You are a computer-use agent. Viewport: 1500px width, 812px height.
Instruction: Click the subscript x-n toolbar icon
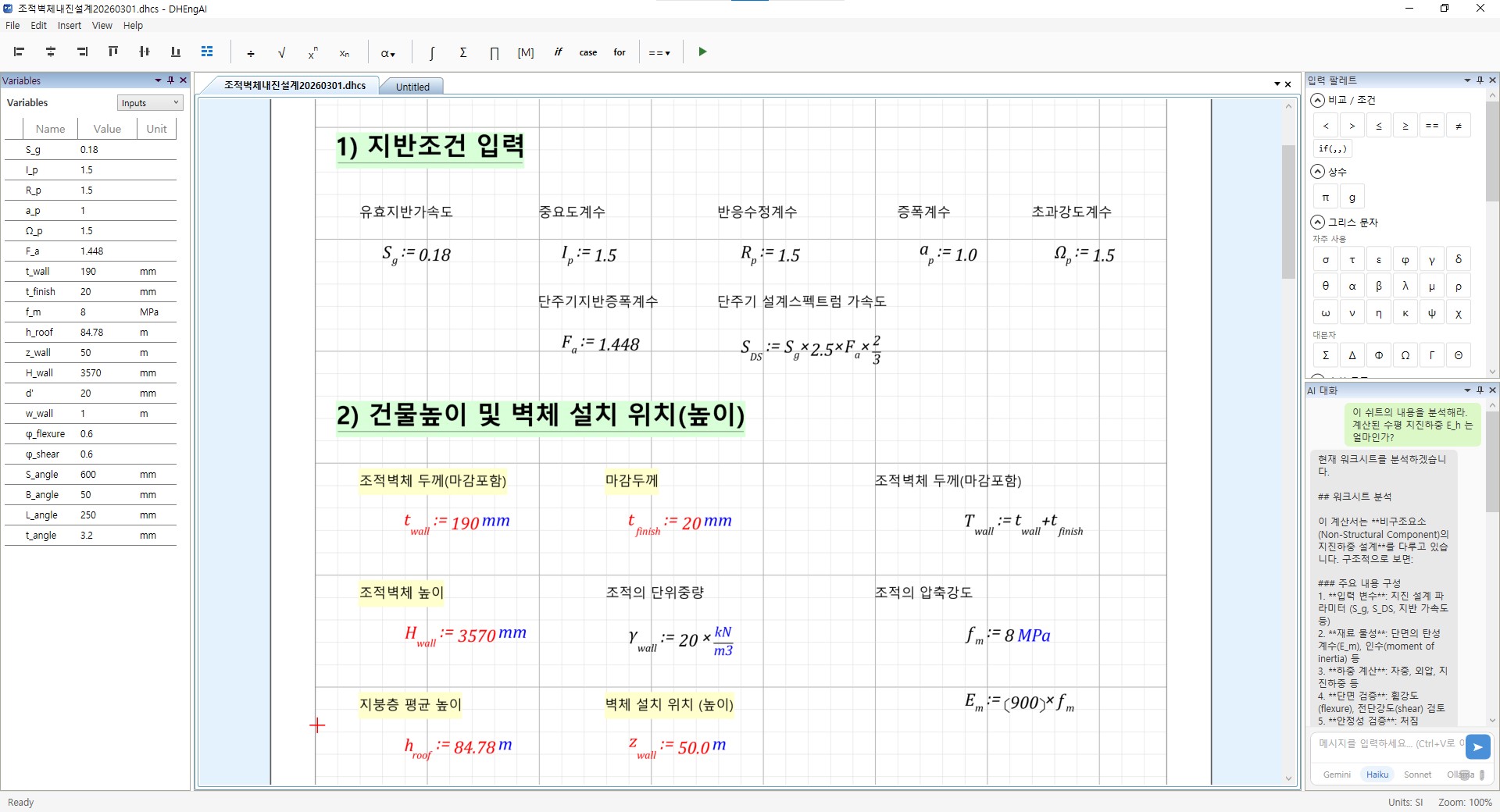(x=344, y=53)
